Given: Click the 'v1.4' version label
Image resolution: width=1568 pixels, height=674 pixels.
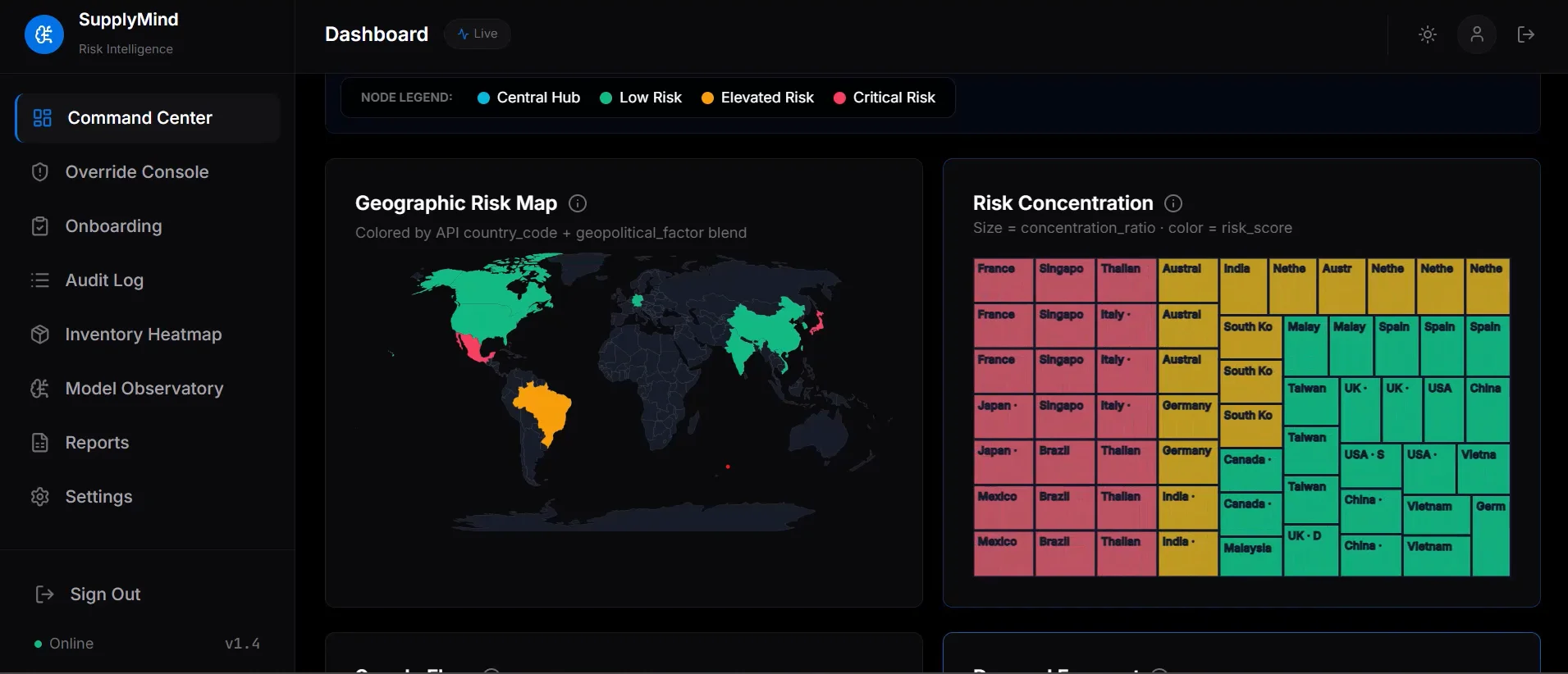Looking at the screenshot, I should click(242, 644).
